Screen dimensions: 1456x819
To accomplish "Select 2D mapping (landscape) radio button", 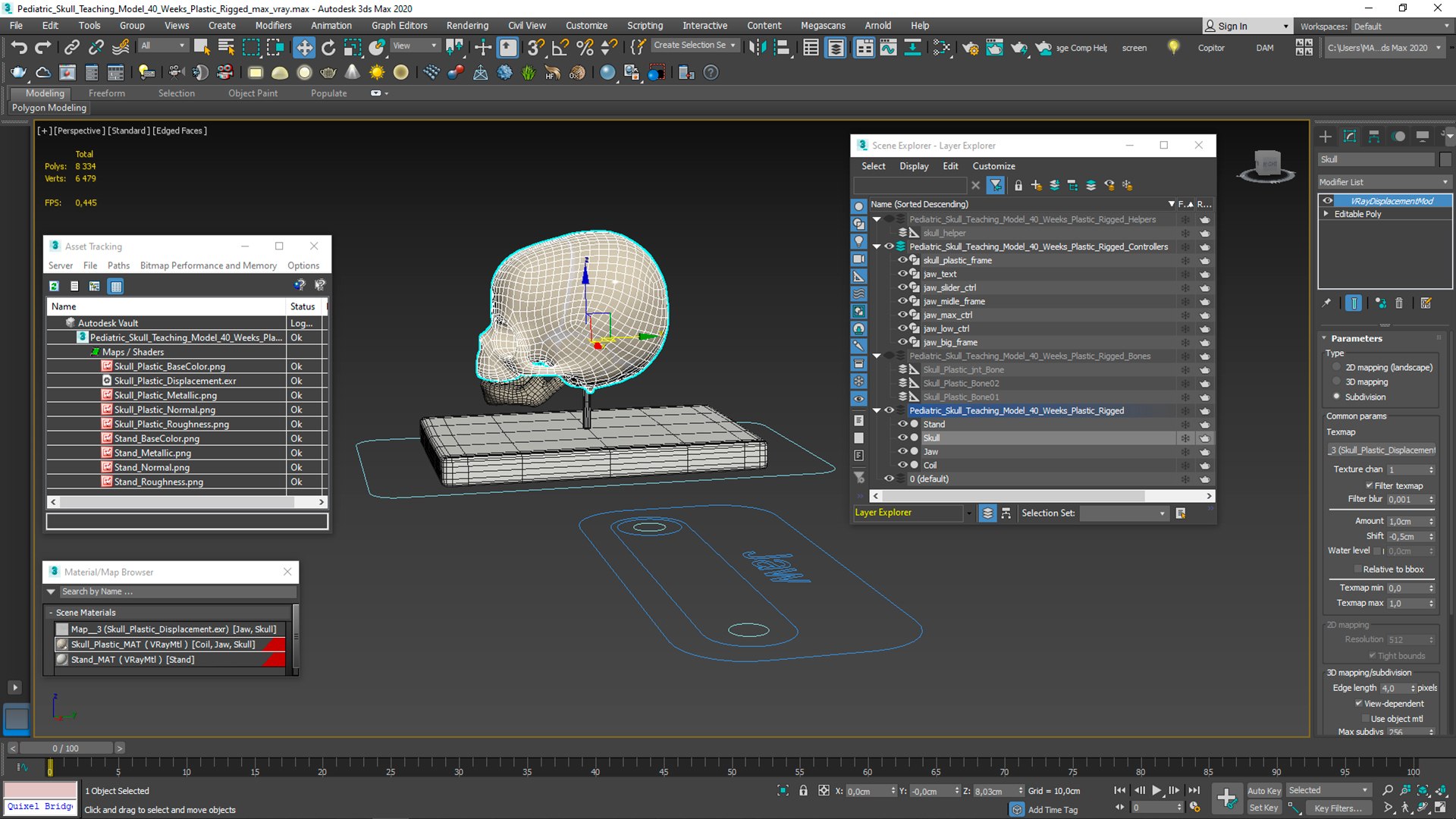I will tap(1337, 367).
